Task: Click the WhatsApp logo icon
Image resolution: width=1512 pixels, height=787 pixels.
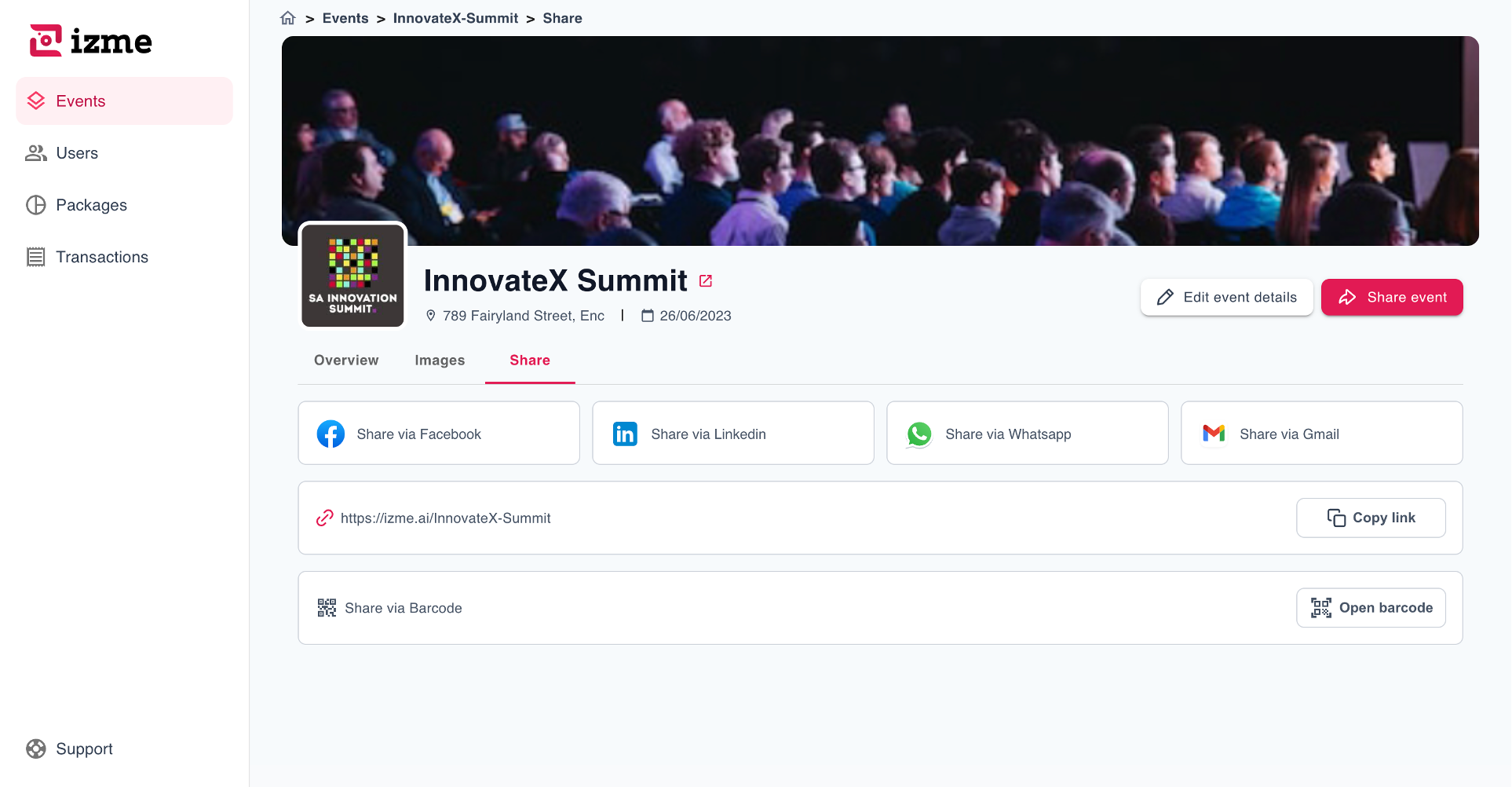Action: (x=919, y=434)
